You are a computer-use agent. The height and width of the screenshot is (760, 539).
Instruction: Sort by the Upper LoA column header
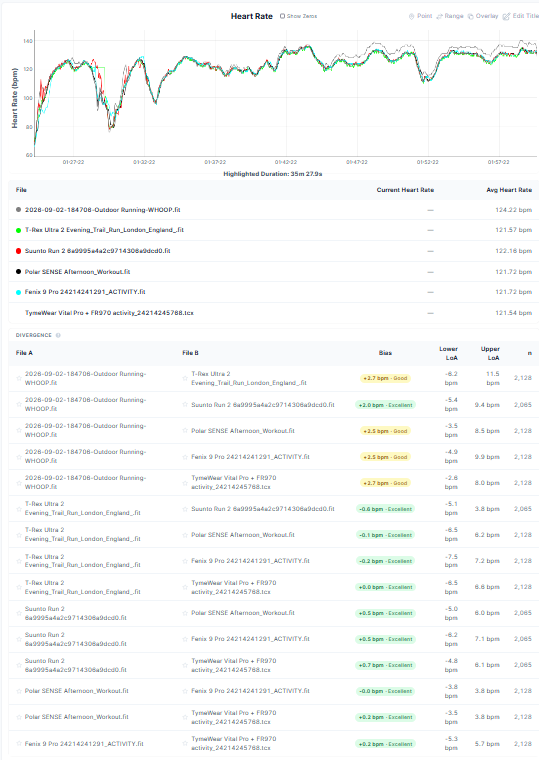490,353
